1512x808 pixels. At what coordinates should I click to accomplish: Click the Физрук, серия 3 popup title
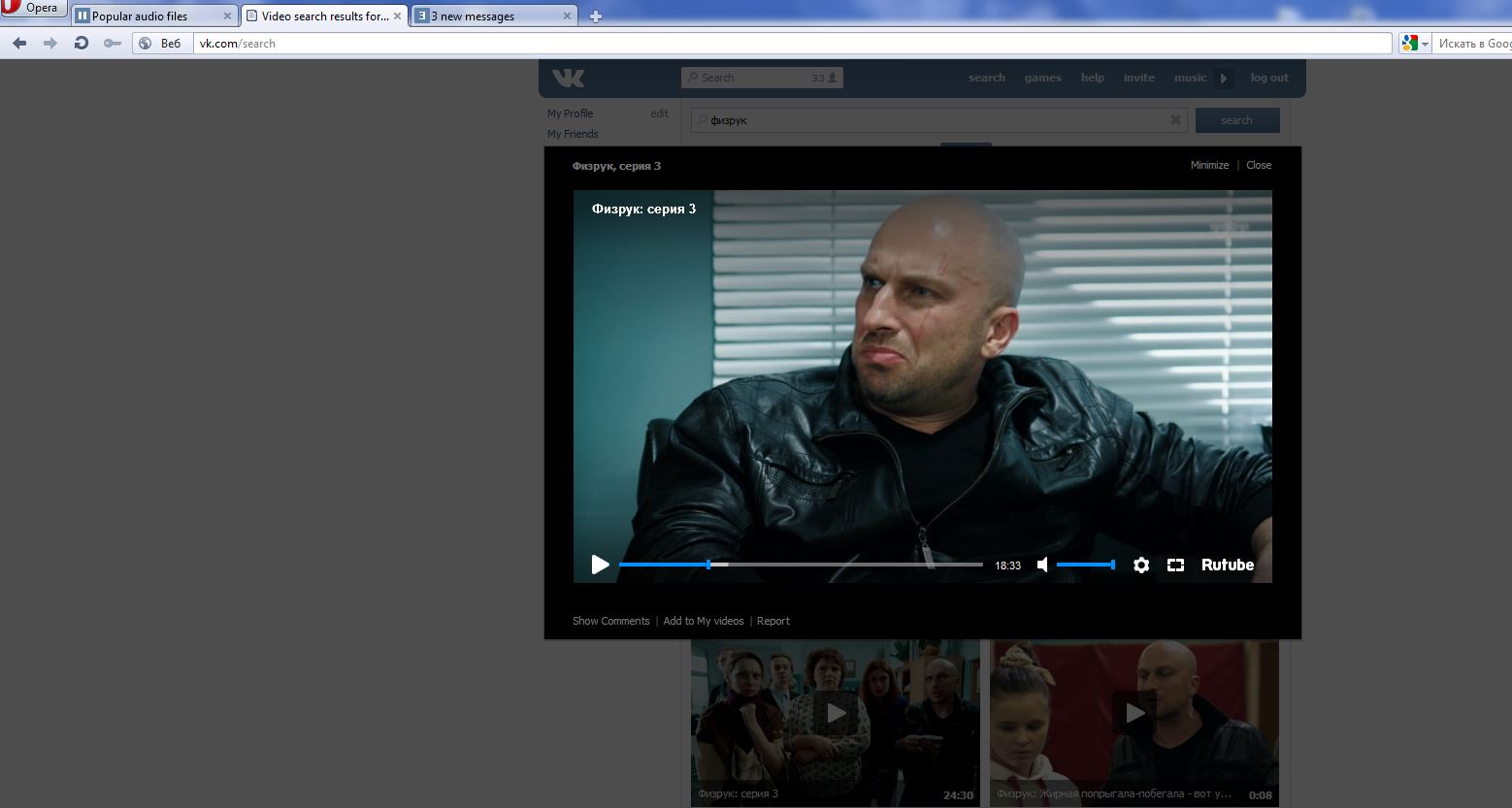point(616,166)
